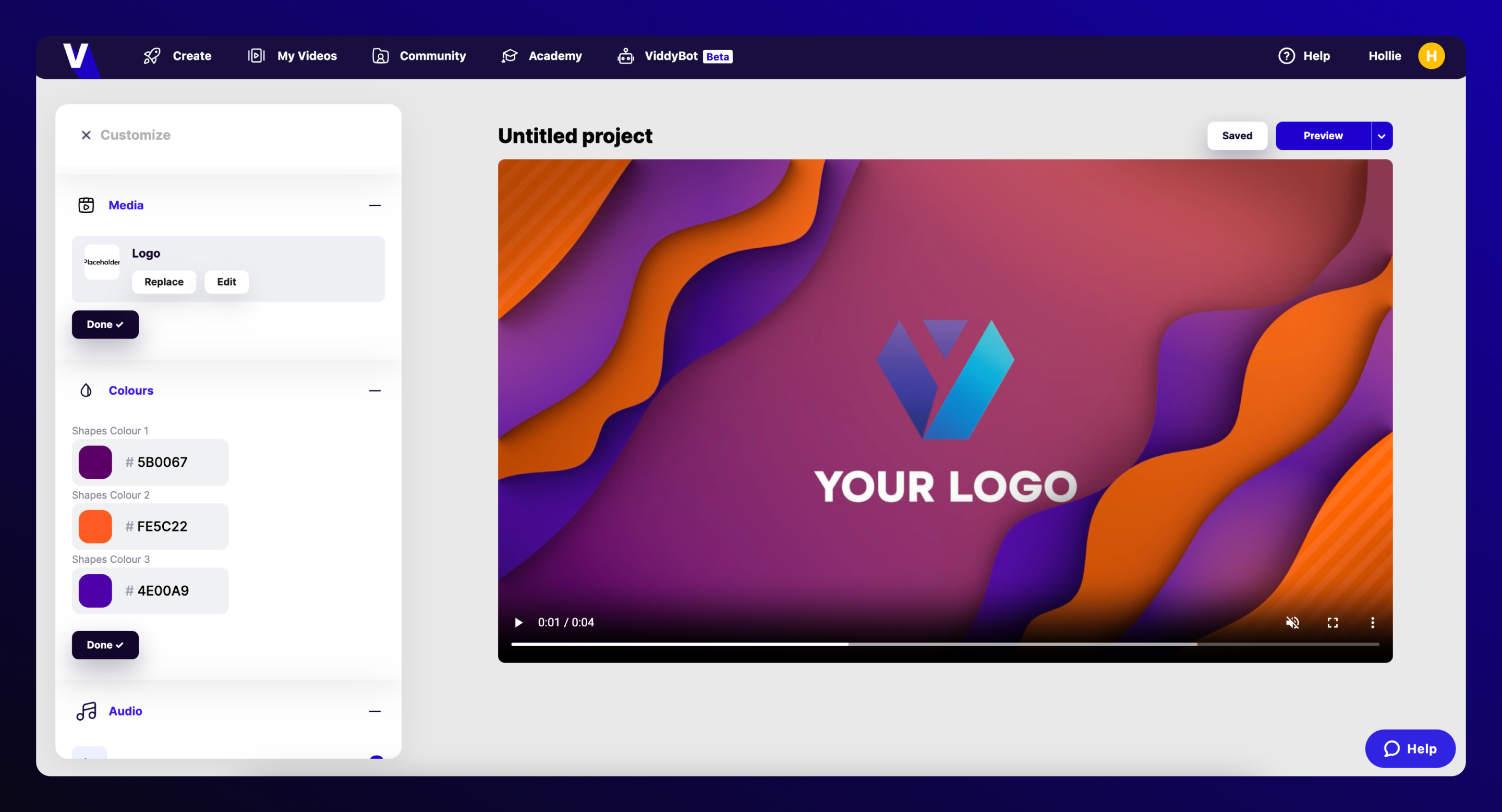
Task: Play the video preview
Action: point(518,623)
